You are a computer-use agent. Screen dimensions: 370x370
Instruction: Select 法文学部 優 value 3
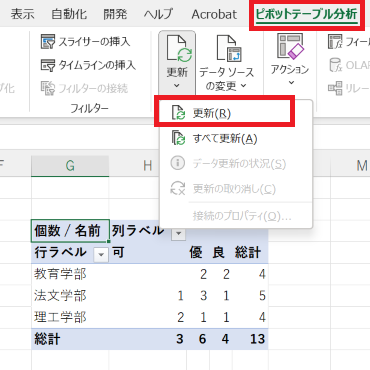tap(203, 296)
